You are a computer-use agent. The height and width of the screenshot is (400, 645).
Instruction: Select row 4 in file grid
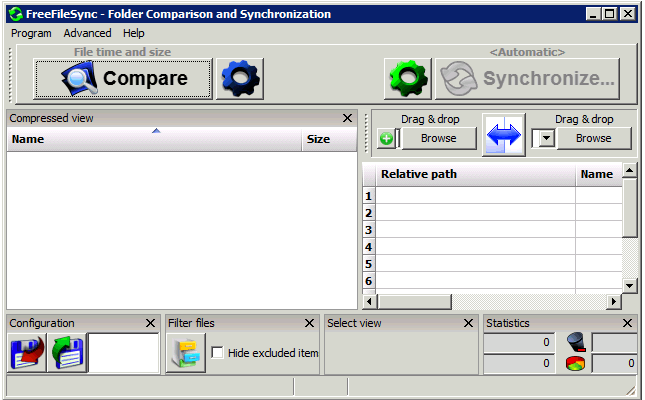point(369,247)
